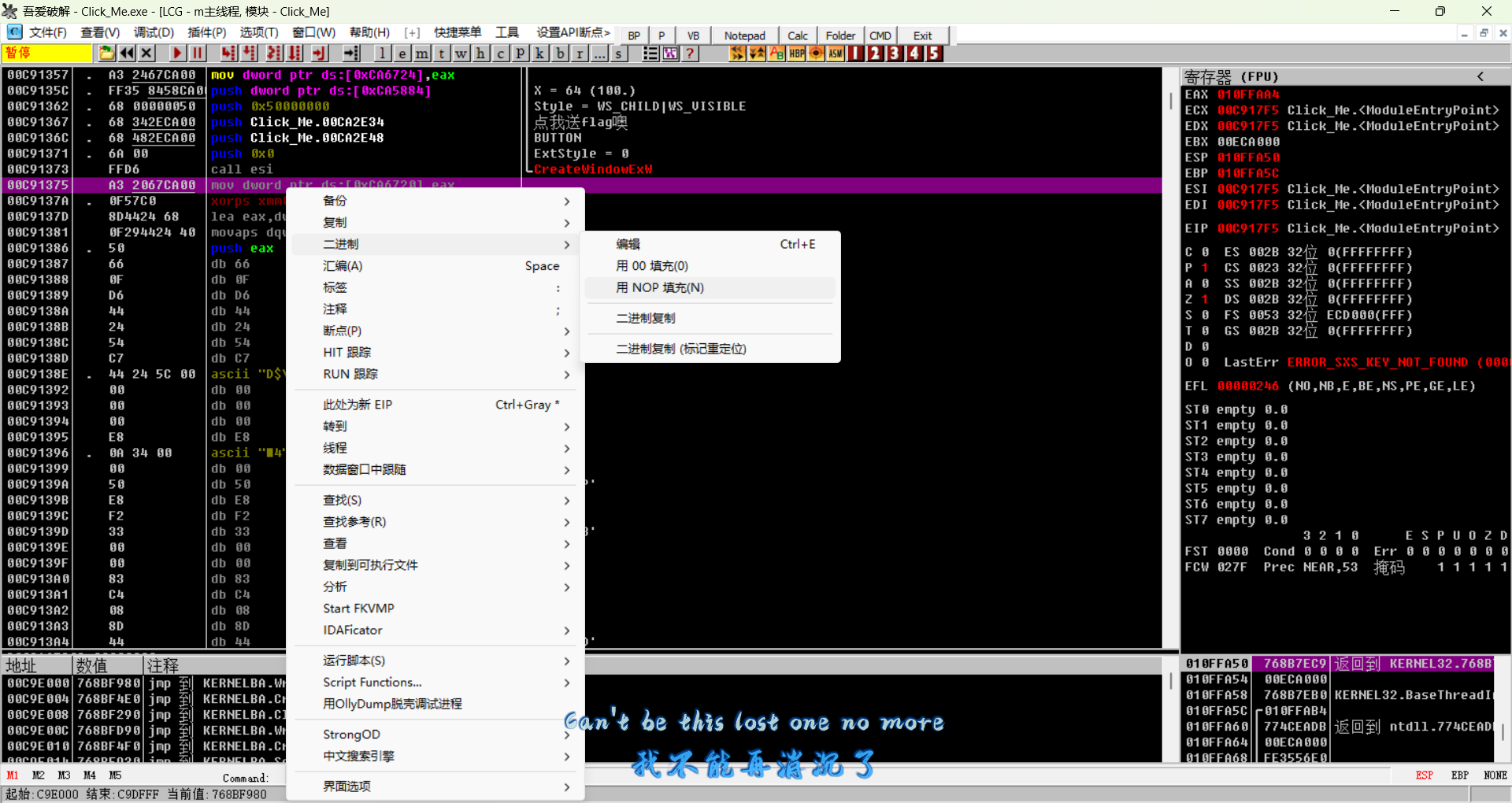Click the red number 3 toolbar icon
Image resolution: width=1512 pixels, height=803 pixels.
pos(895,53)
